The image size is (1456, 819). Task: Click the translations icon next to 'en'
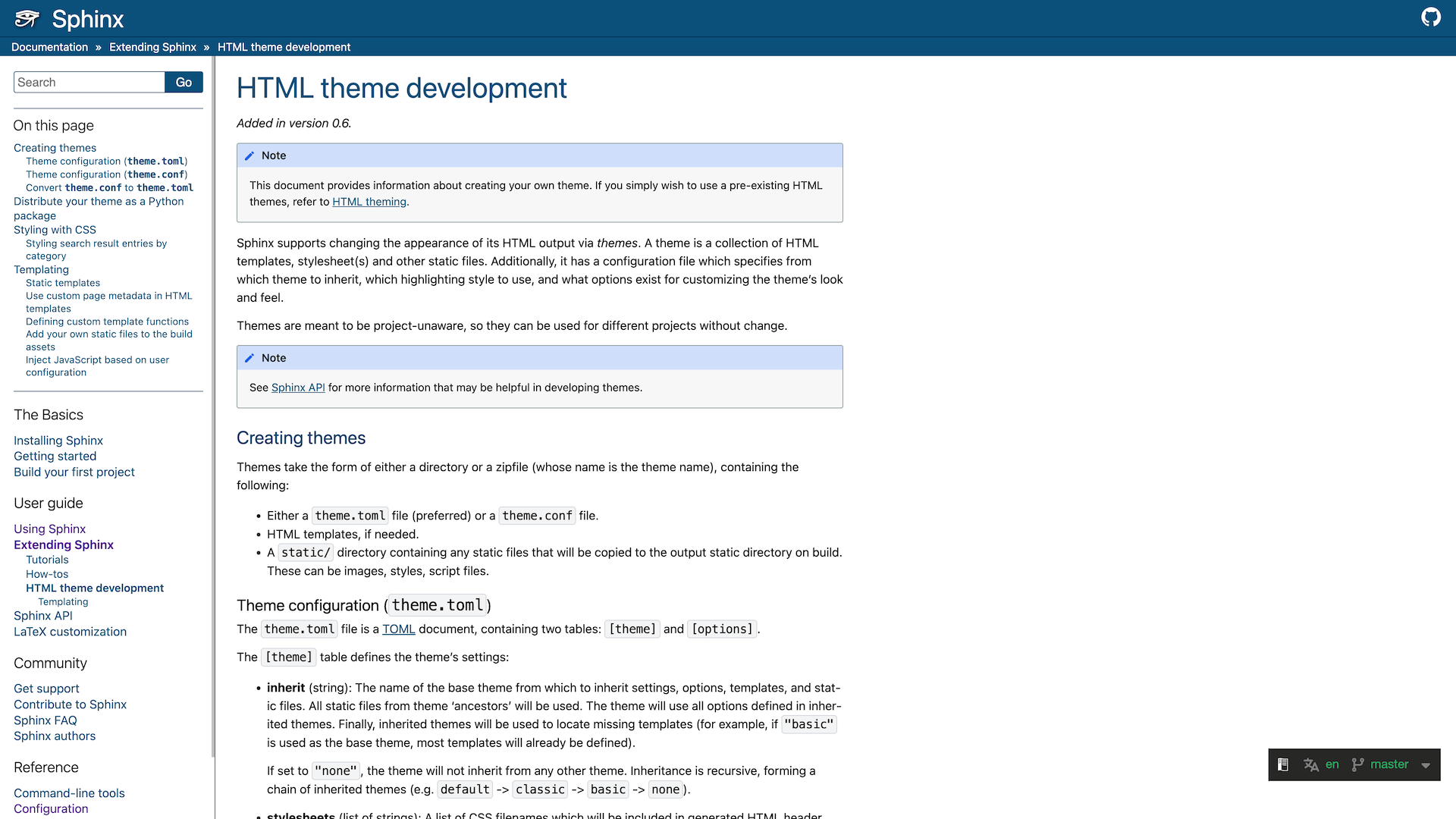1312,764
